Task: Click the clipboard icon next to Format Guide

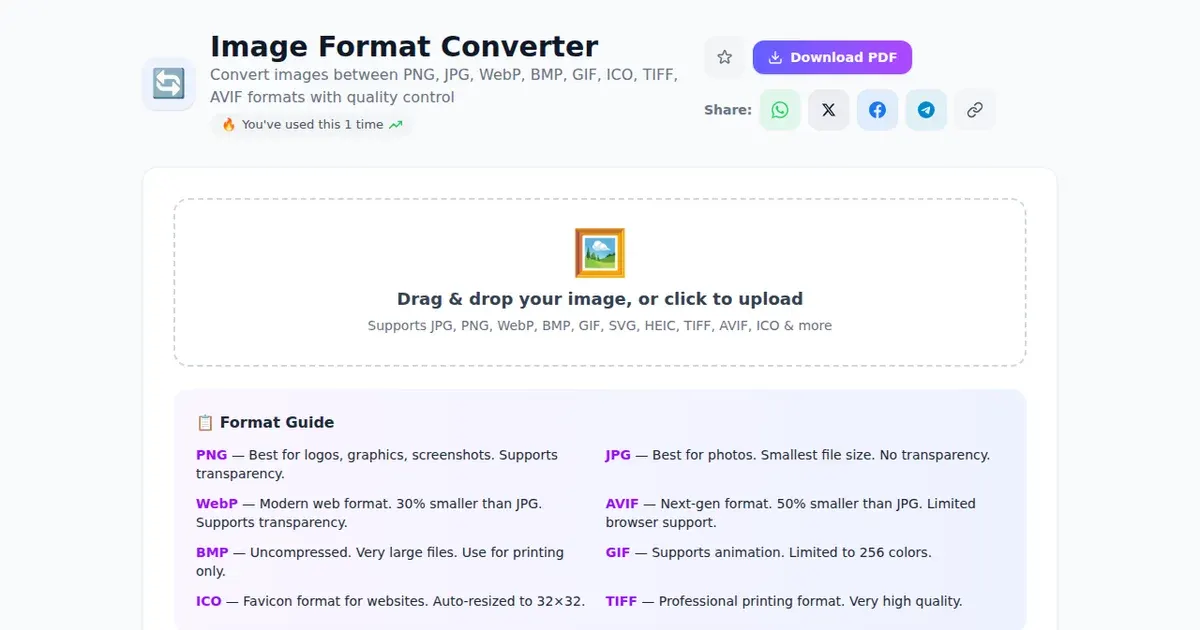Action: tap(205, 422)
